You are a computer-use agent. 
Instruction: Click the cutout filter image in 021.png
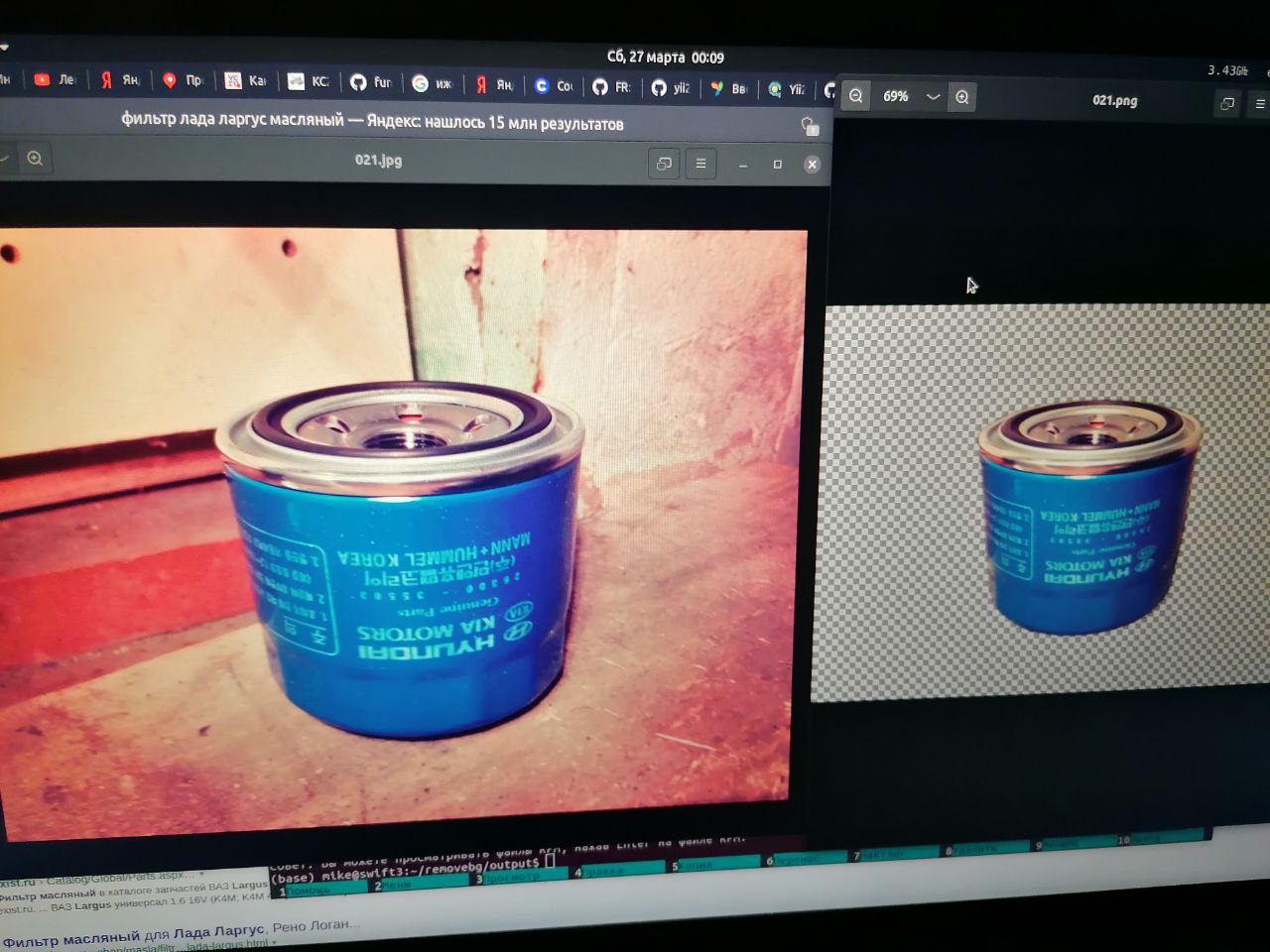pyautogui.click(x=1040, y=504)
